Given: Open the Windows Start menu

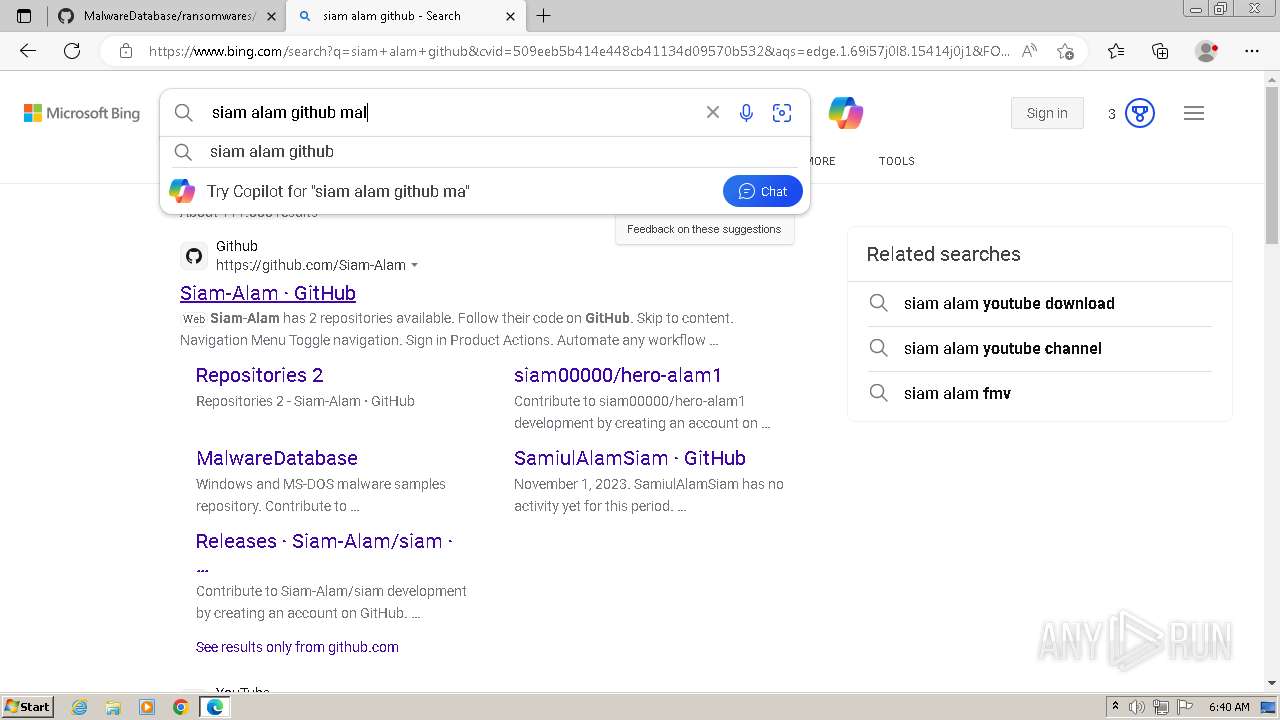Looking at the screenshot, I should click(27, 707).
